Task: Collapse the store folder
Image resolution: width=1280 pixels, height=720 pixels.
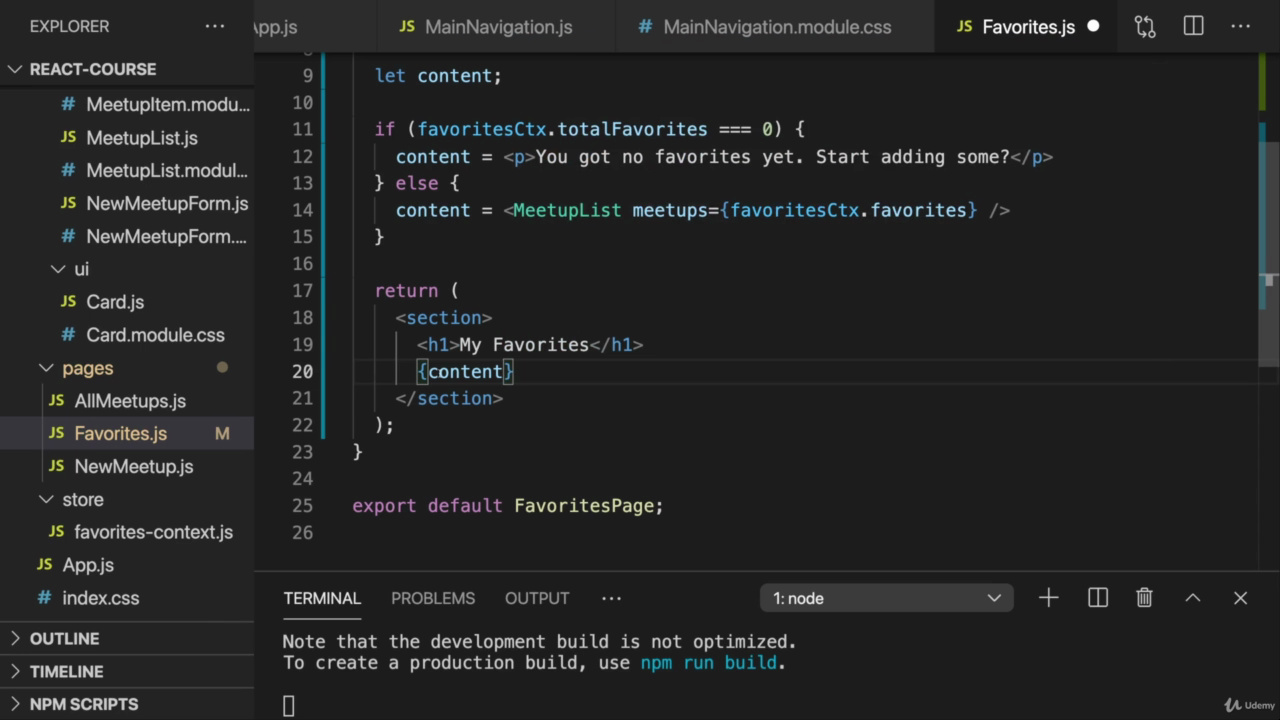Action: click(x=46, y=499)
